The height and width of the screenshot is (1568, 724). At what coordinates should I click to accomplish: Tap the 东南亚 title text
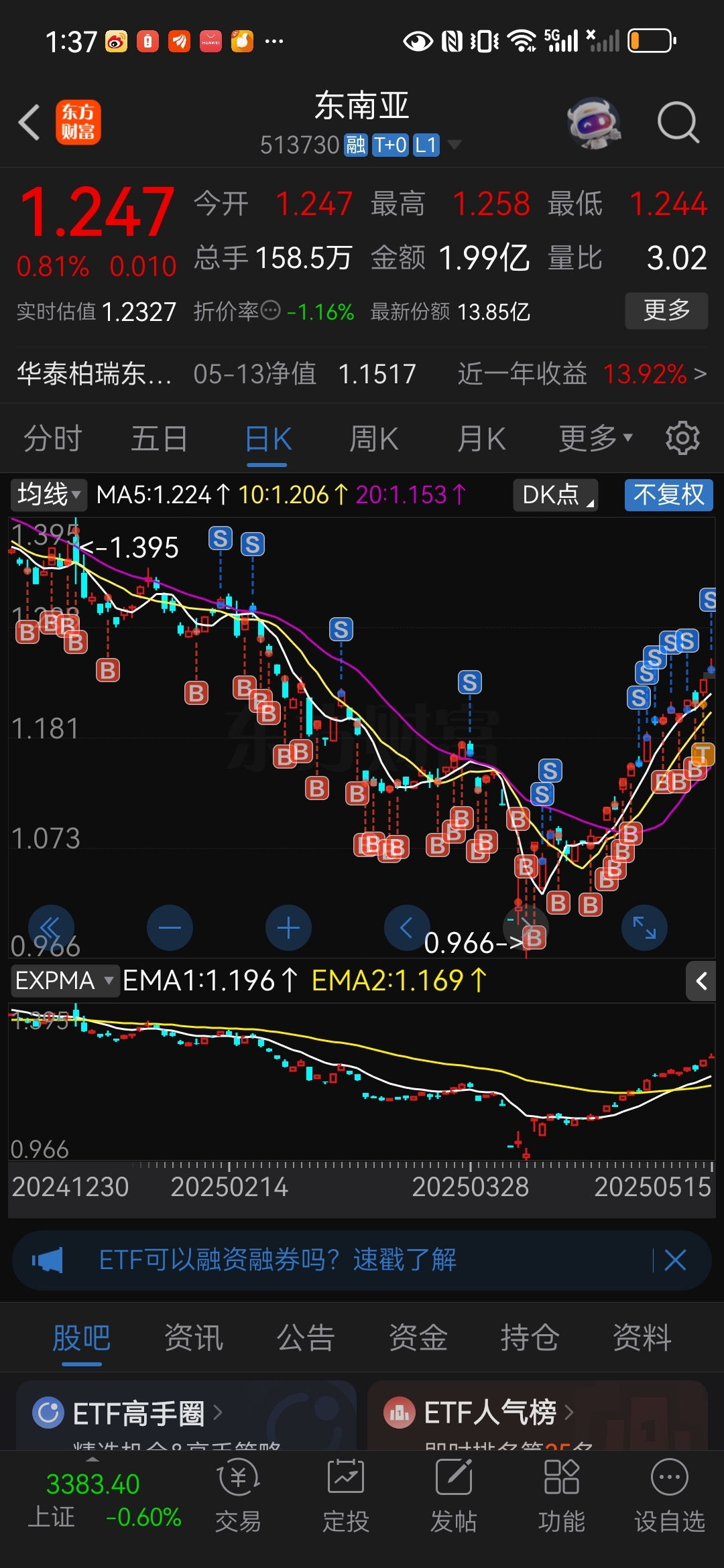point(362,106)
